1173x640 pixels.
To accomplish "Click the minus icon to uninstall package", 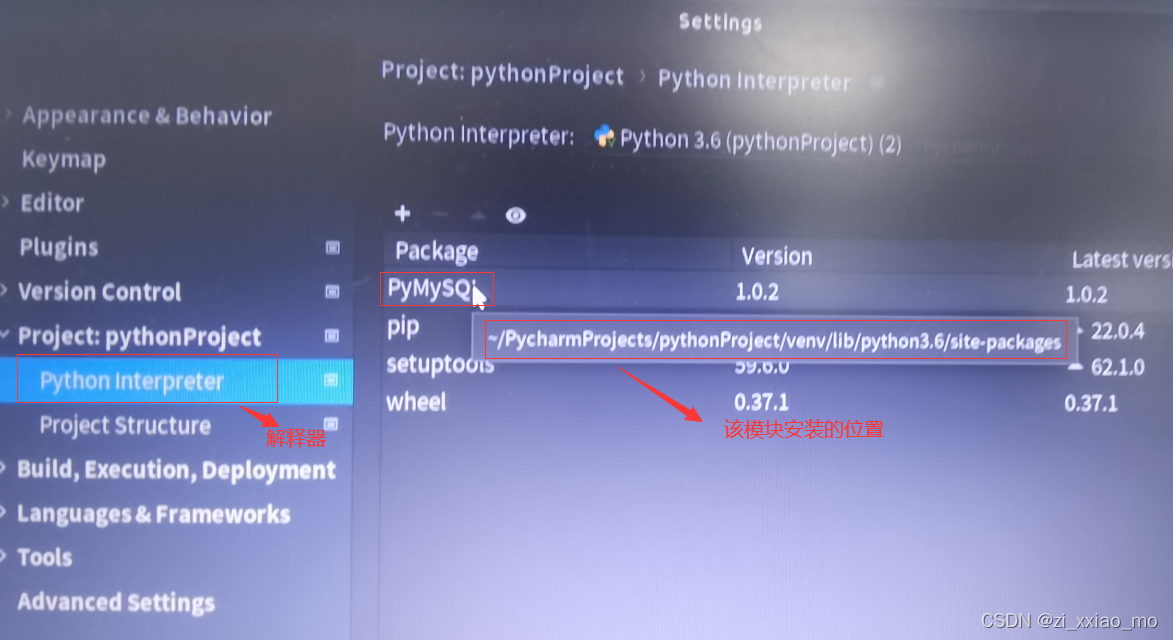I will click(x=441, y=215).
